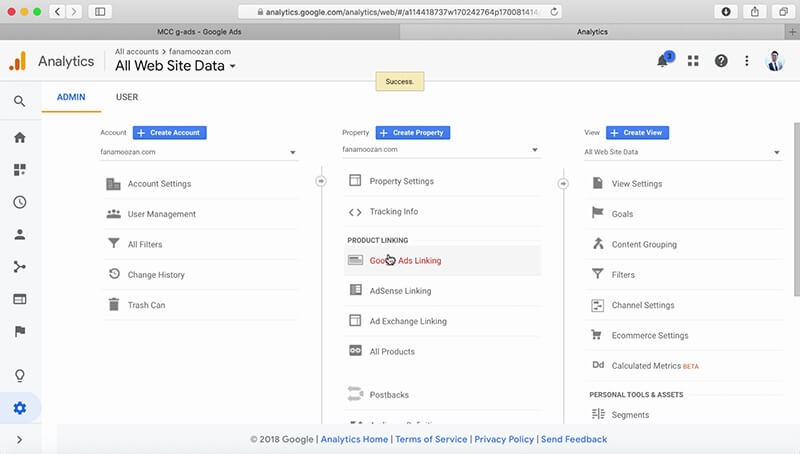This screenshot has width=800, height=454.
Task: Go back in Safari history
Action: (x=58, y=11)
